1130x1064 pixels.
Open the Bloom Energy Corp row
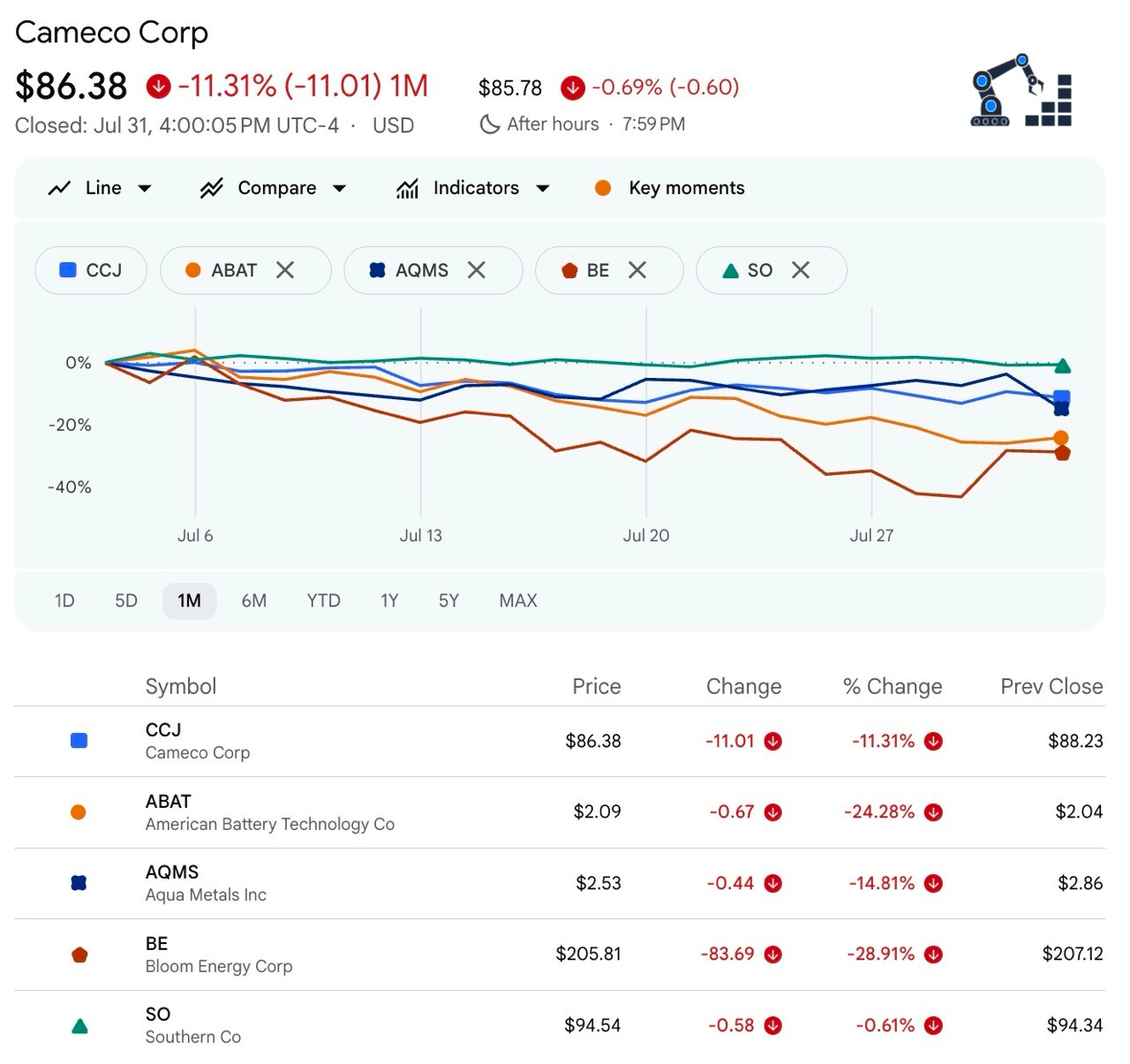click(560, 955)
